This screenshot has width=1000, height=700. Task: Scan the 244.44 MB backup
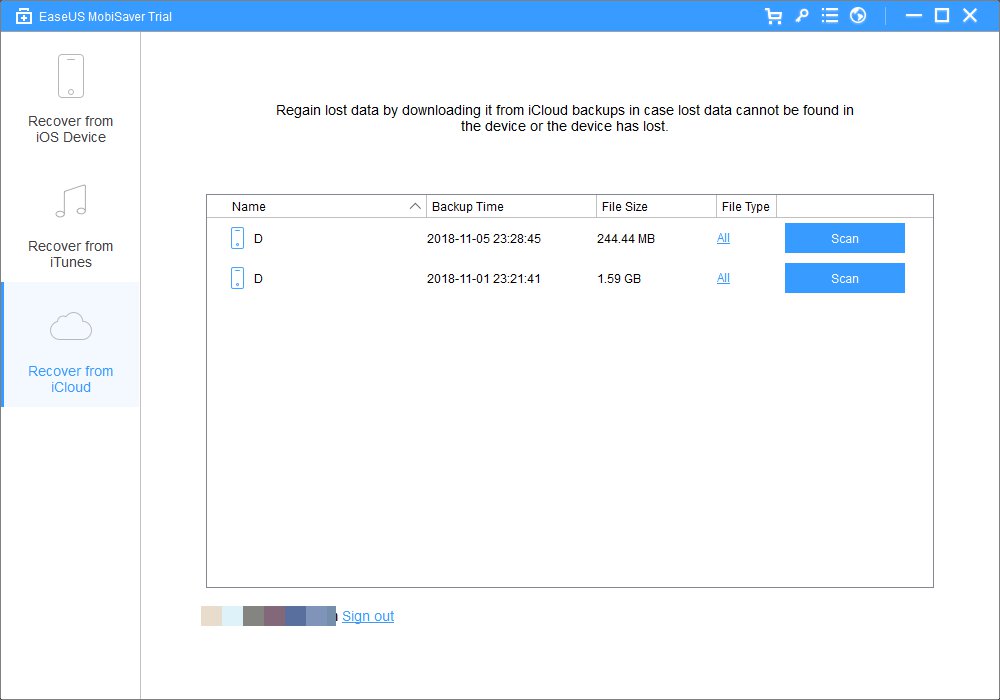click(x=844, y=238)
